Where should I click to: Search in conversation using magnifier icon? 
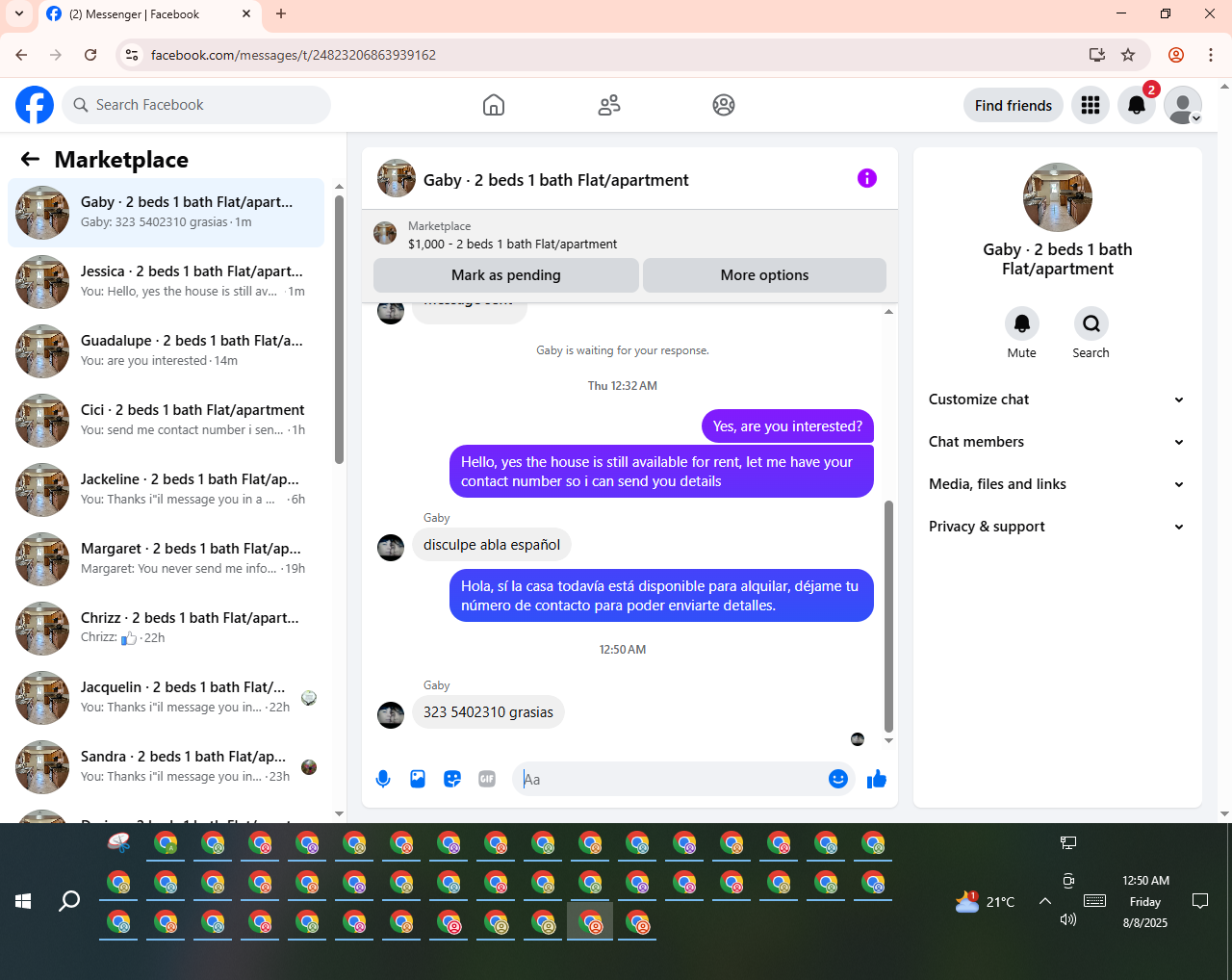pyautogui.click(x=1091, y=323)
